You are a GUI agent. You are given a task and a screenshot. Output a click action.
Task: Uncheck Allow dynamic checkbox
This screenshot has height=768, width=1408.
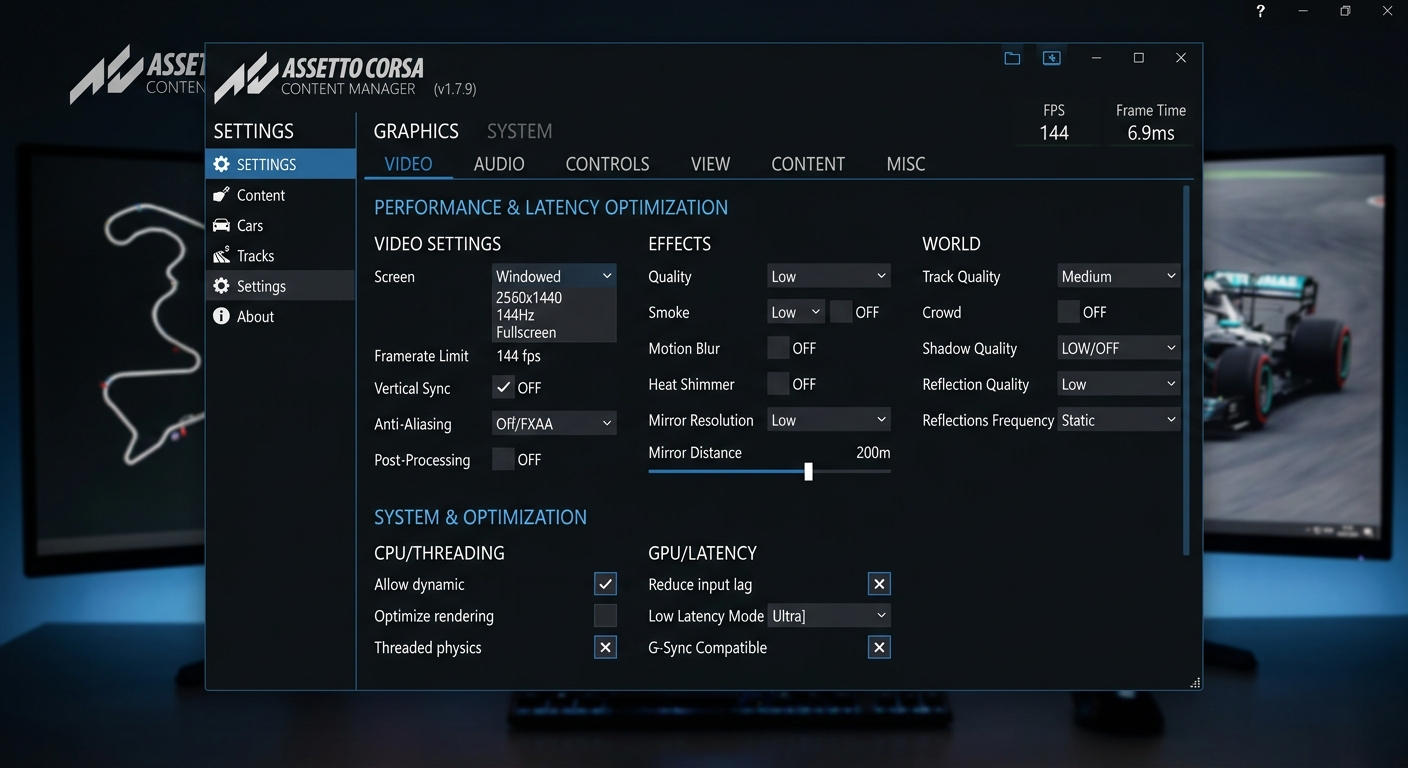[605, 584]
